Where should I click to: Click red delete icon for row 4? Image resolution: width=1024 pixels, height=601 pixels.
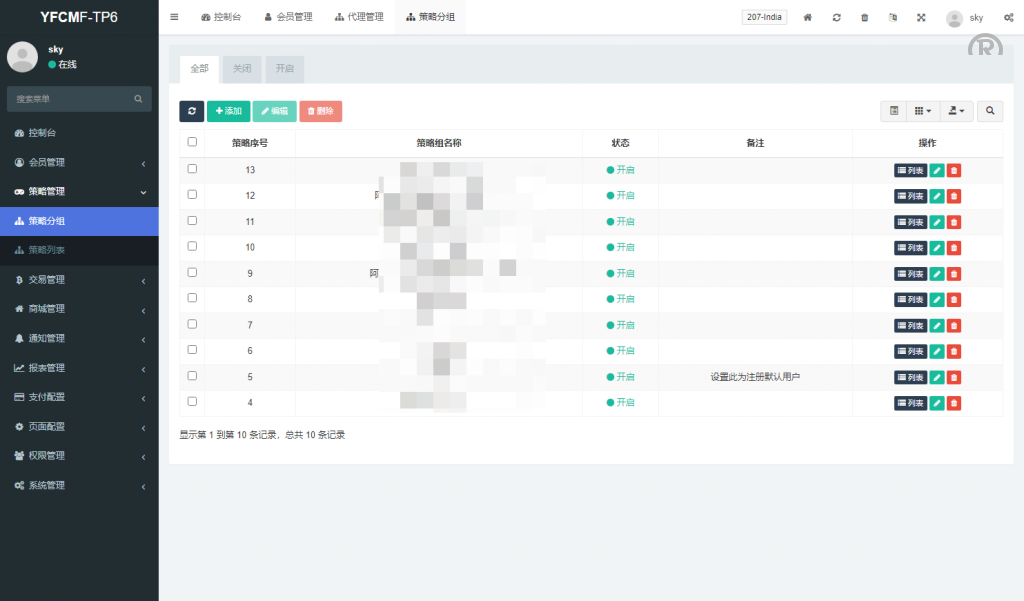point(954,402)
